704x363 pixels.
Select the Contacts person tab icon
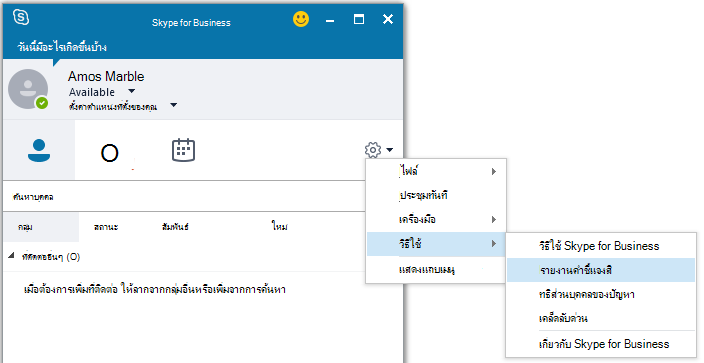pos(39,151)
